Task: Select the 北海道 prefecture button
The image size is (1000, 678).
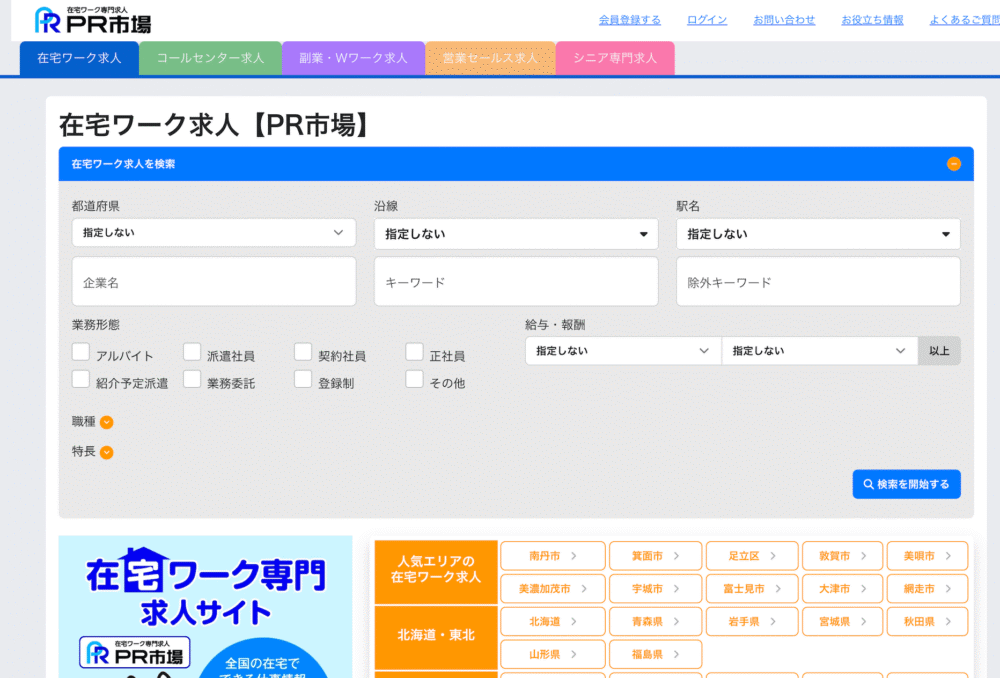Action: point(553,622)
